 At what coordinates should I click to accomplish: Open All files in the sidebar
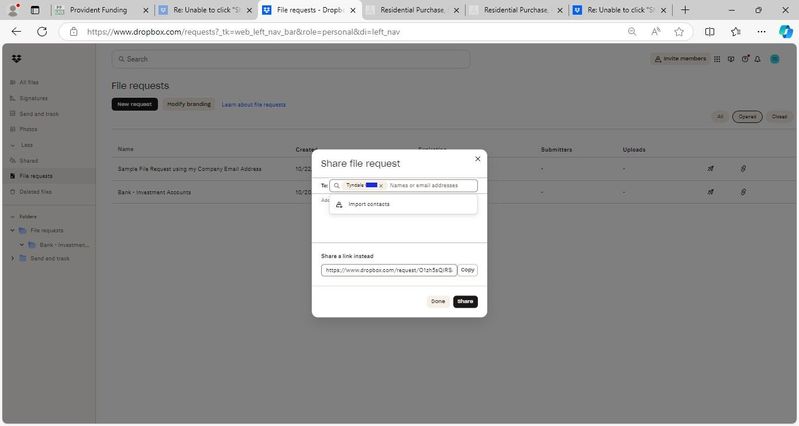coord(29,82)
